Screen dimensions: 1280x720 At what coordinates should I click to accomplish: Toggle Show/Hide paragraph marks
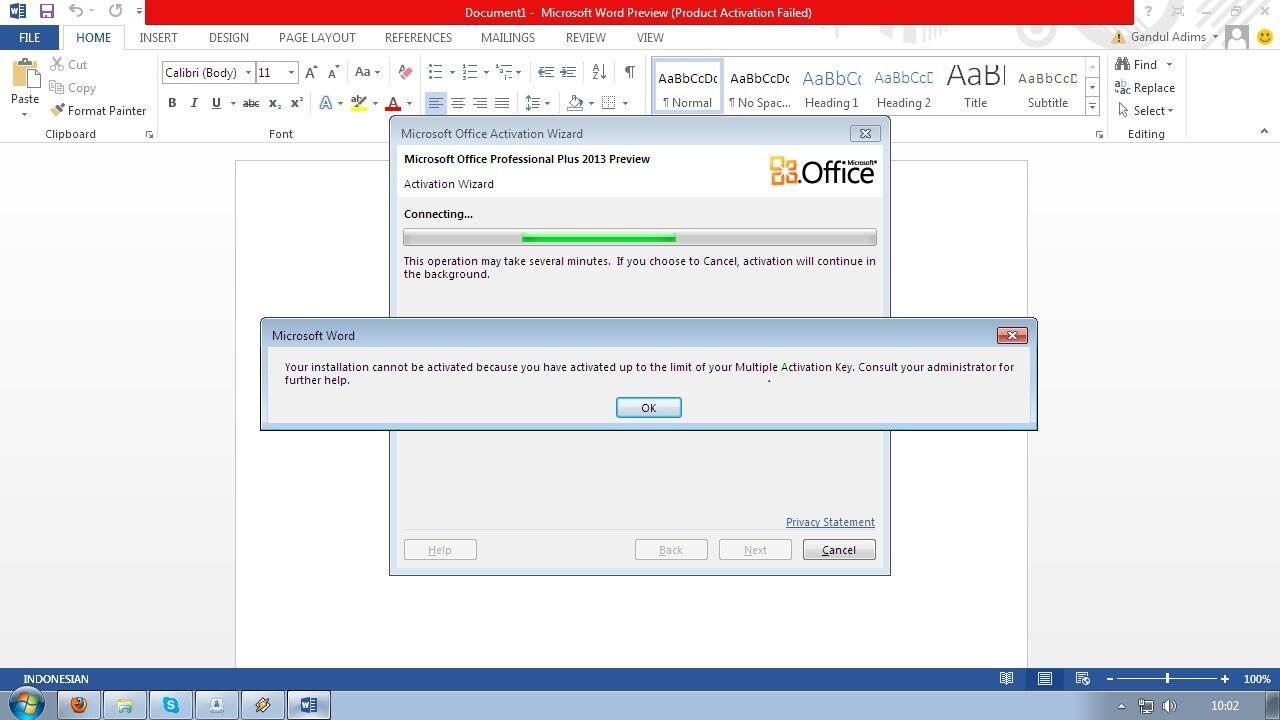click(x=629, y=72)
